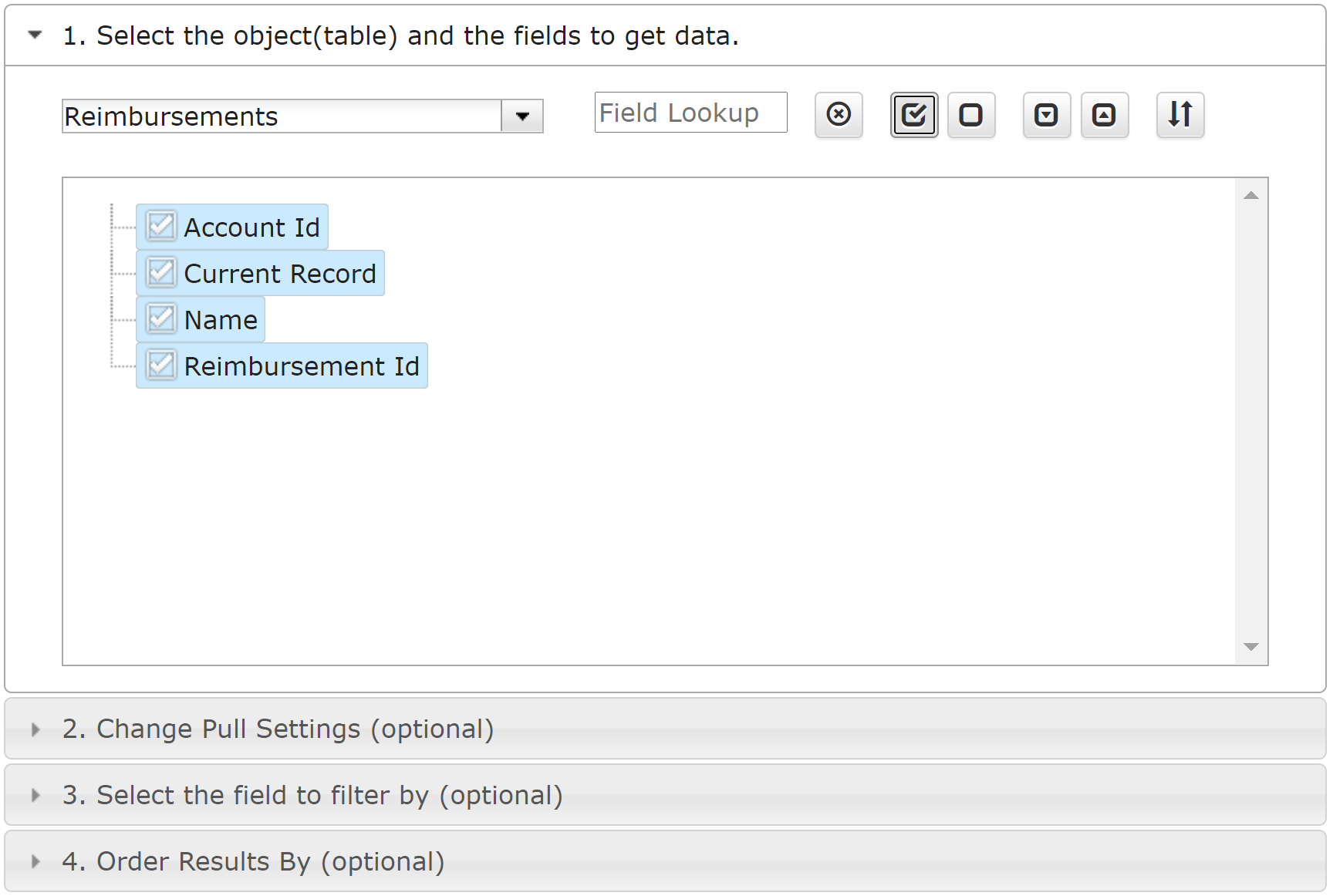
Task: Click the collapse all up-arrow icon
Action: [x=1105, y=115]
